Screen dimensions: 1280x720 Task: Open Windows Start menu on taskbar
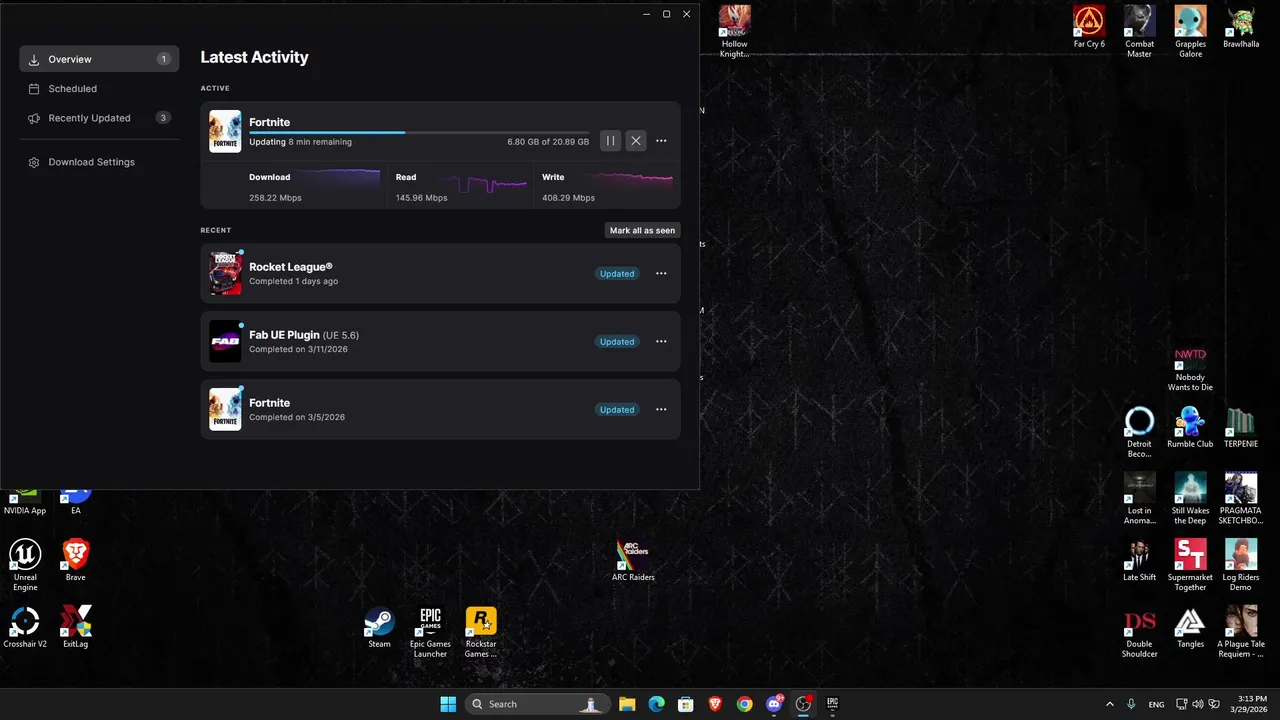(x=448, y=704)
